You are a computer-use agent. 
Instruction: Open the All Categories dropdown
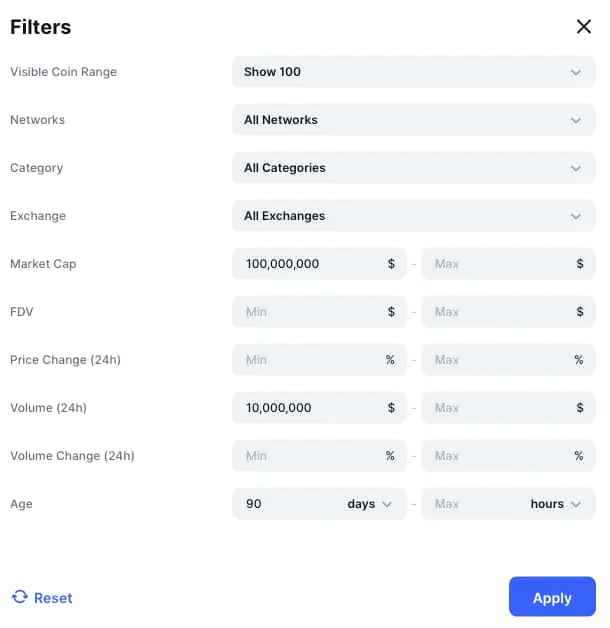click(413, 168)
